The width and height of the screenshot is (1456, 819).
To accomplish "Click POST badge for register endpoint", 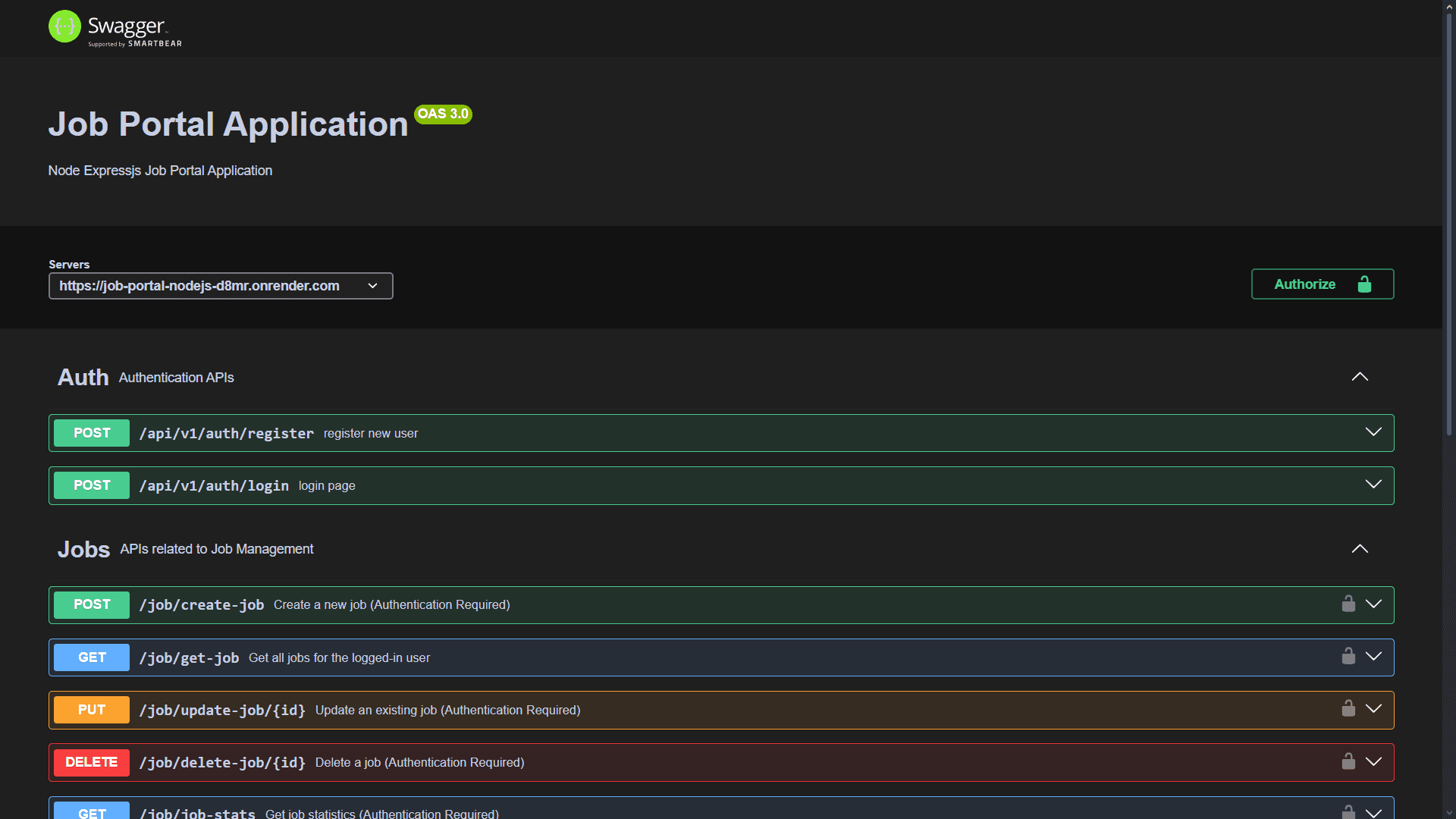I will tap(92, 433).
